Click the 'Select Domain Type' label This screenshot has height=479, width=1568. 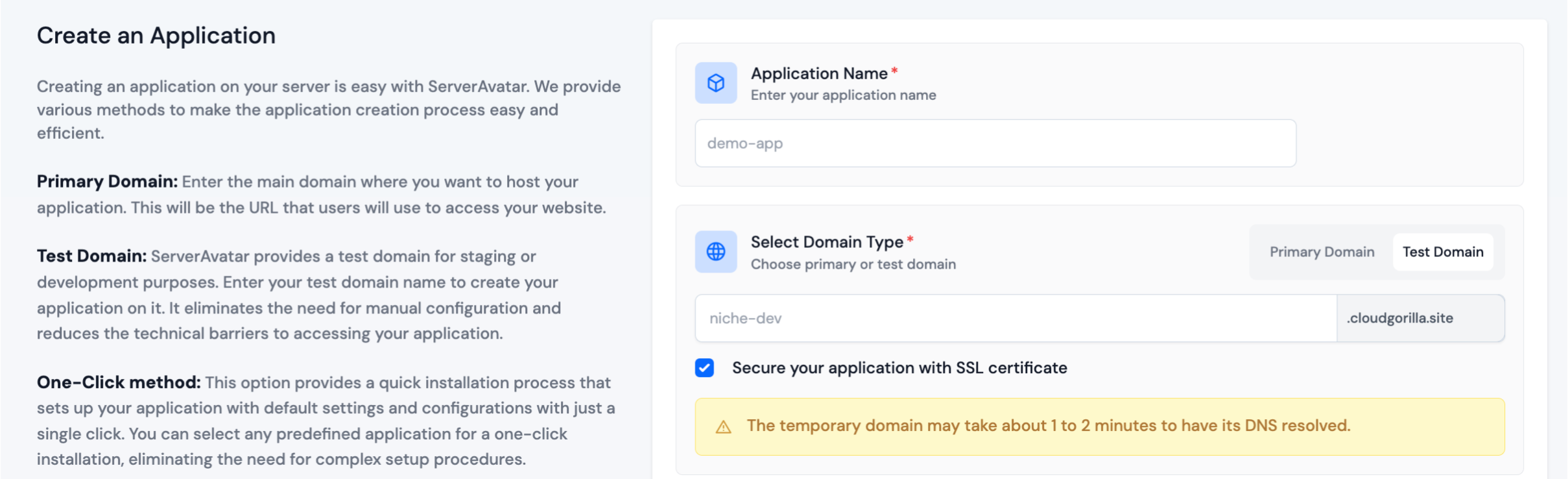coord(827,242)
